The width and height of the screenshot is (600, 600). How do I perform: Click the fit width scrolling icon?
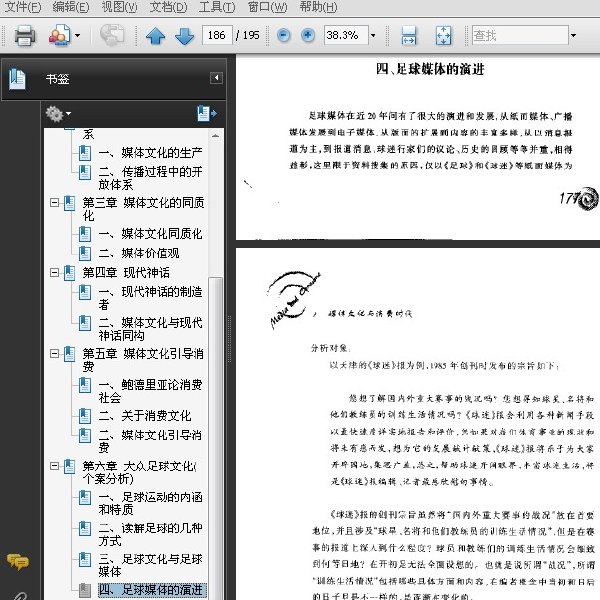point(409,36)
